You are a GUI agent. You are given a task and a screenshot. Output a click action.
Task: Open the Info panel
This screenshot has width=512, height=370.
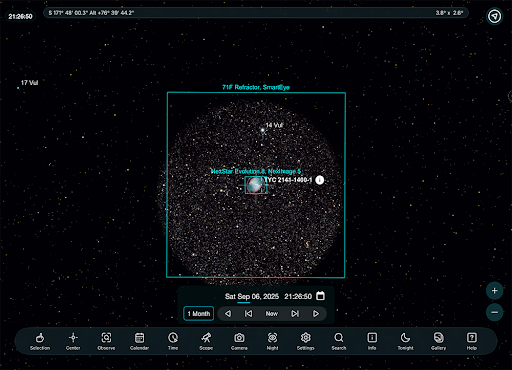click(372, 341)
